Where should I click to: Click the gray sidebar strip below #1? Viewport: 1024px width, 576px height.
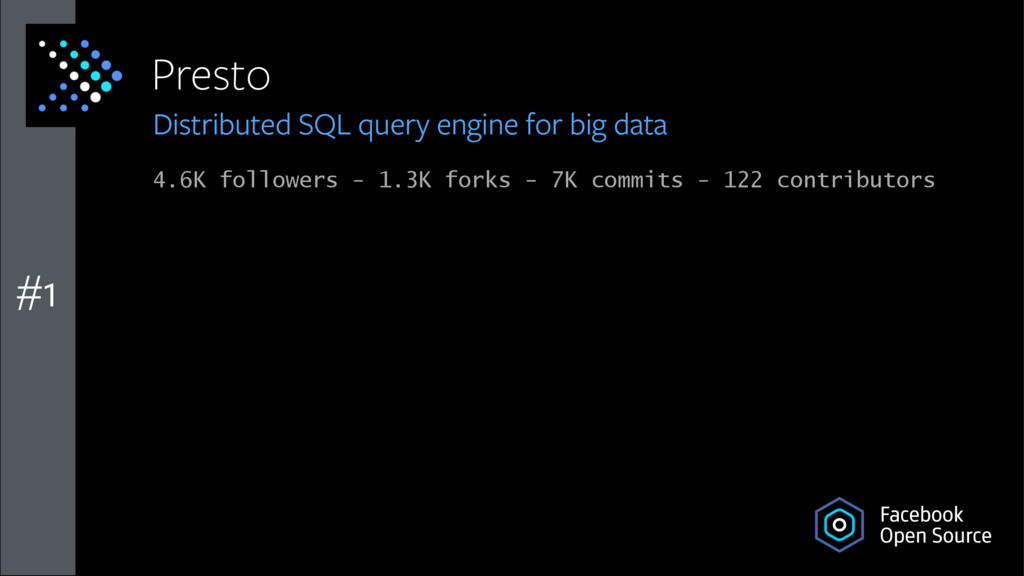pos(38,444)
